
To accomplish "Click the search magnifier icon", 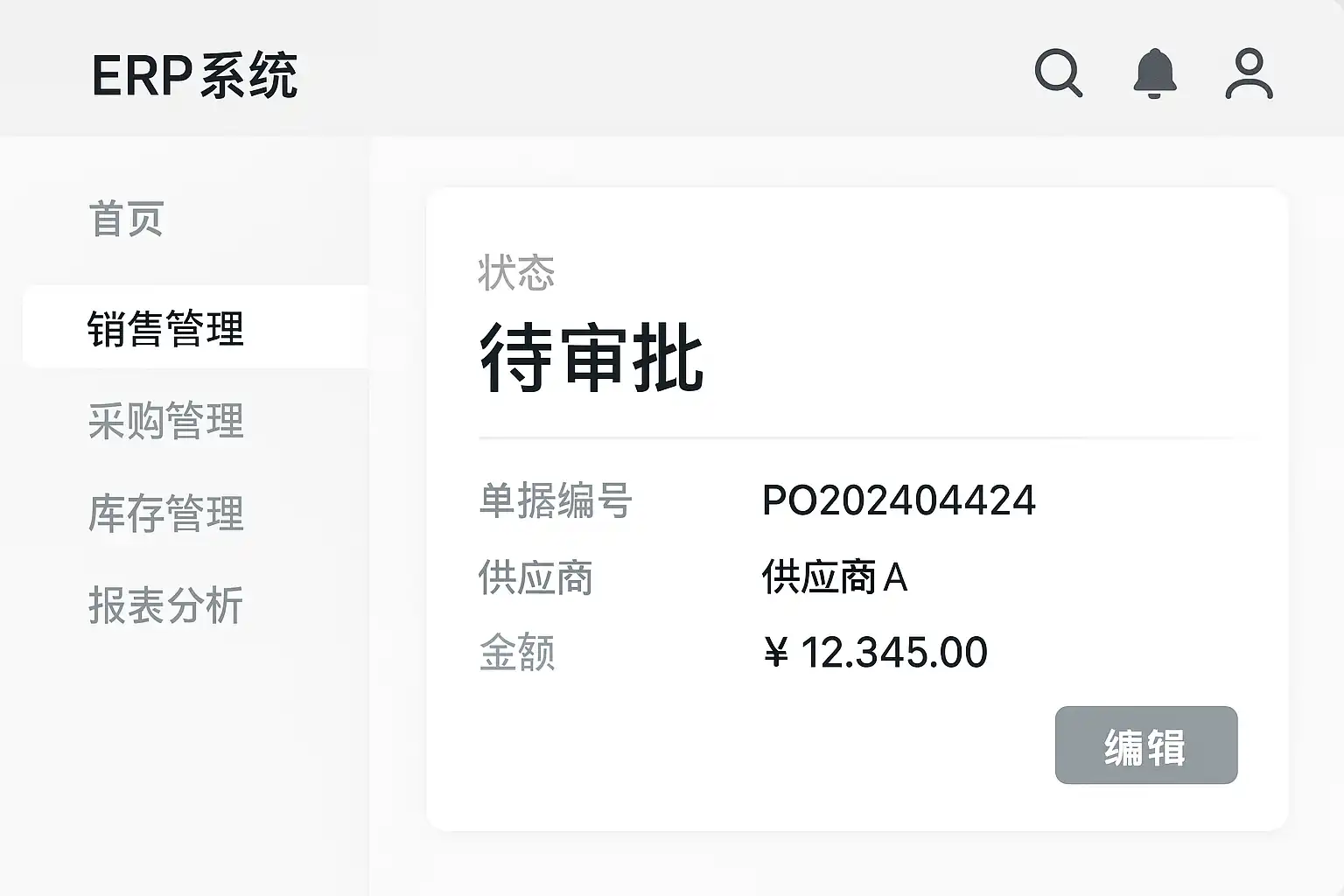I will click(x=1058, y=73).
